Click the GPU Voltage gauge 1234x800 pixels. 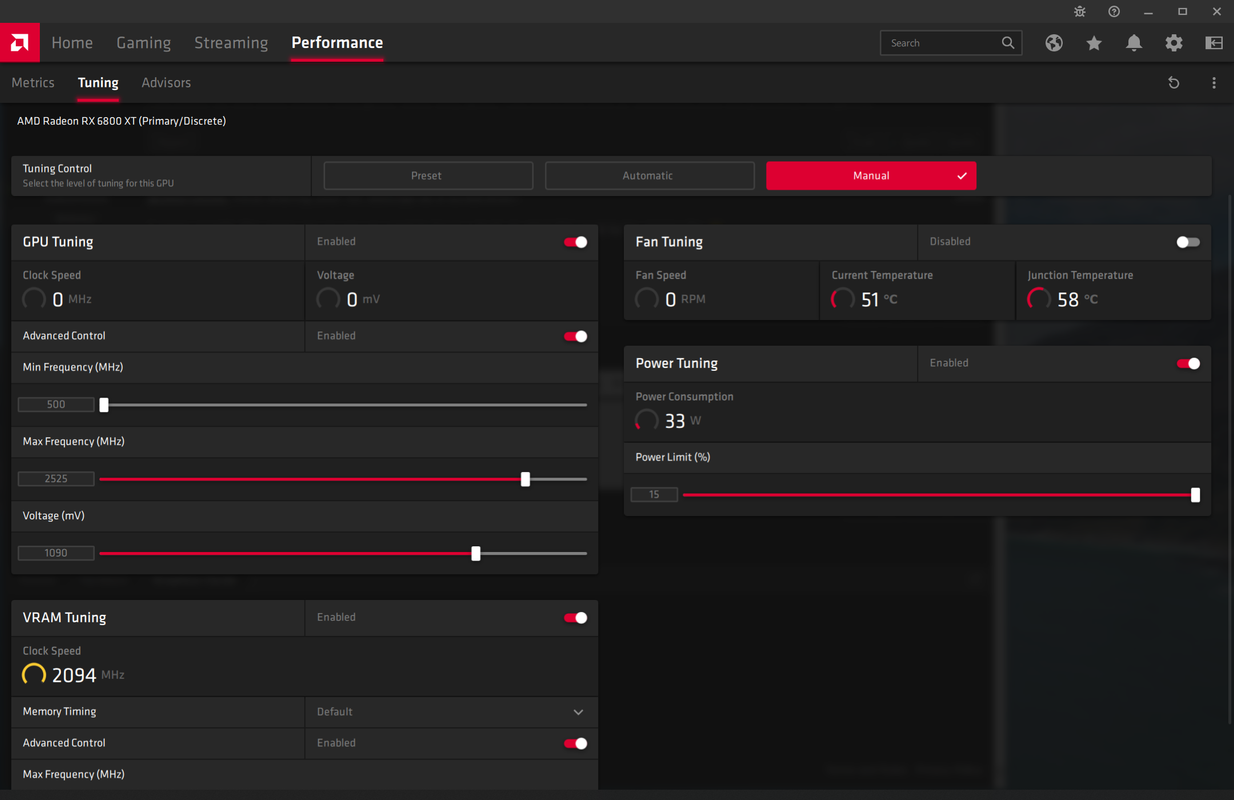click(x=328, y=299)
